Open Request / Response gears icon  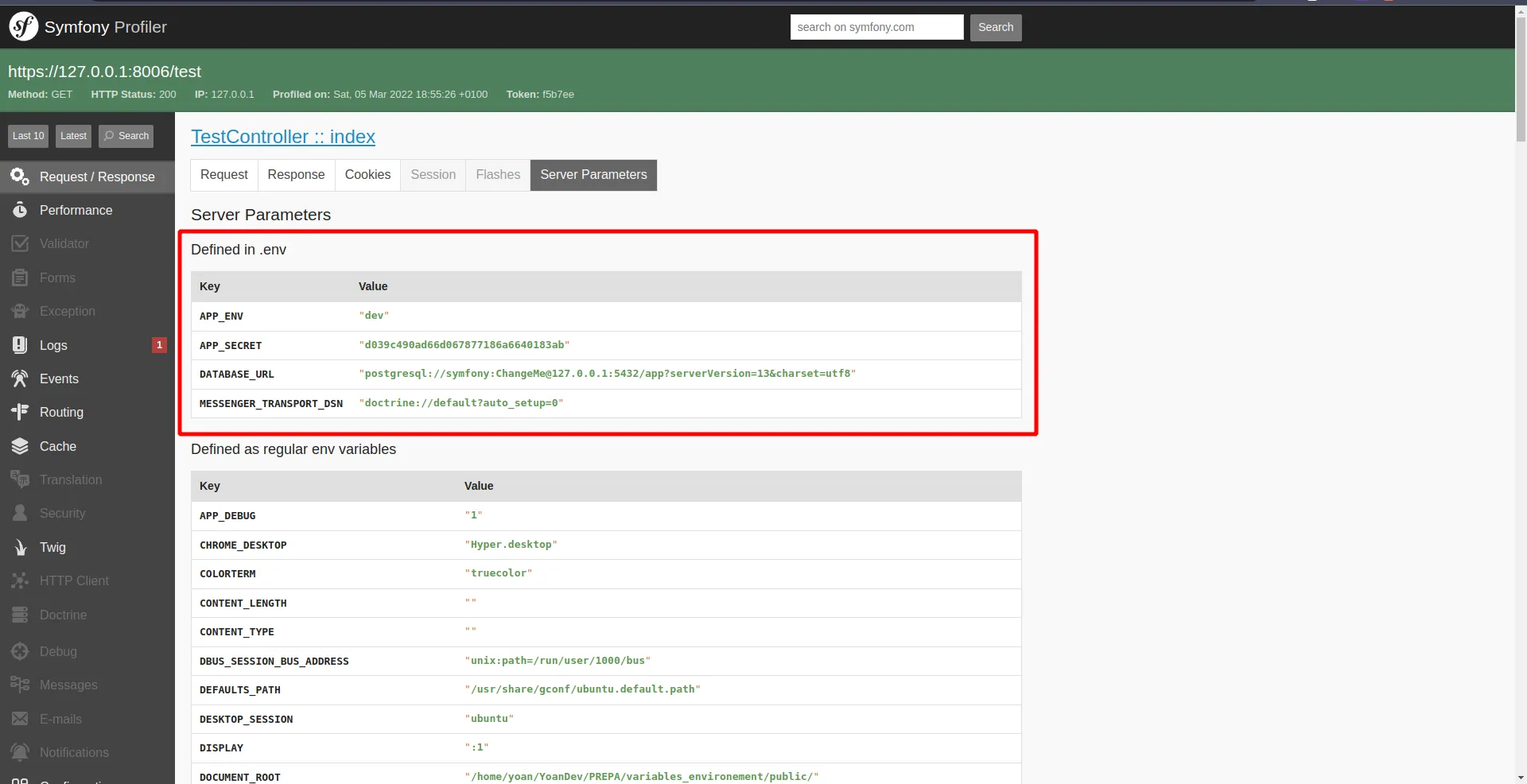pyautogui.click(x=20, y=177)
